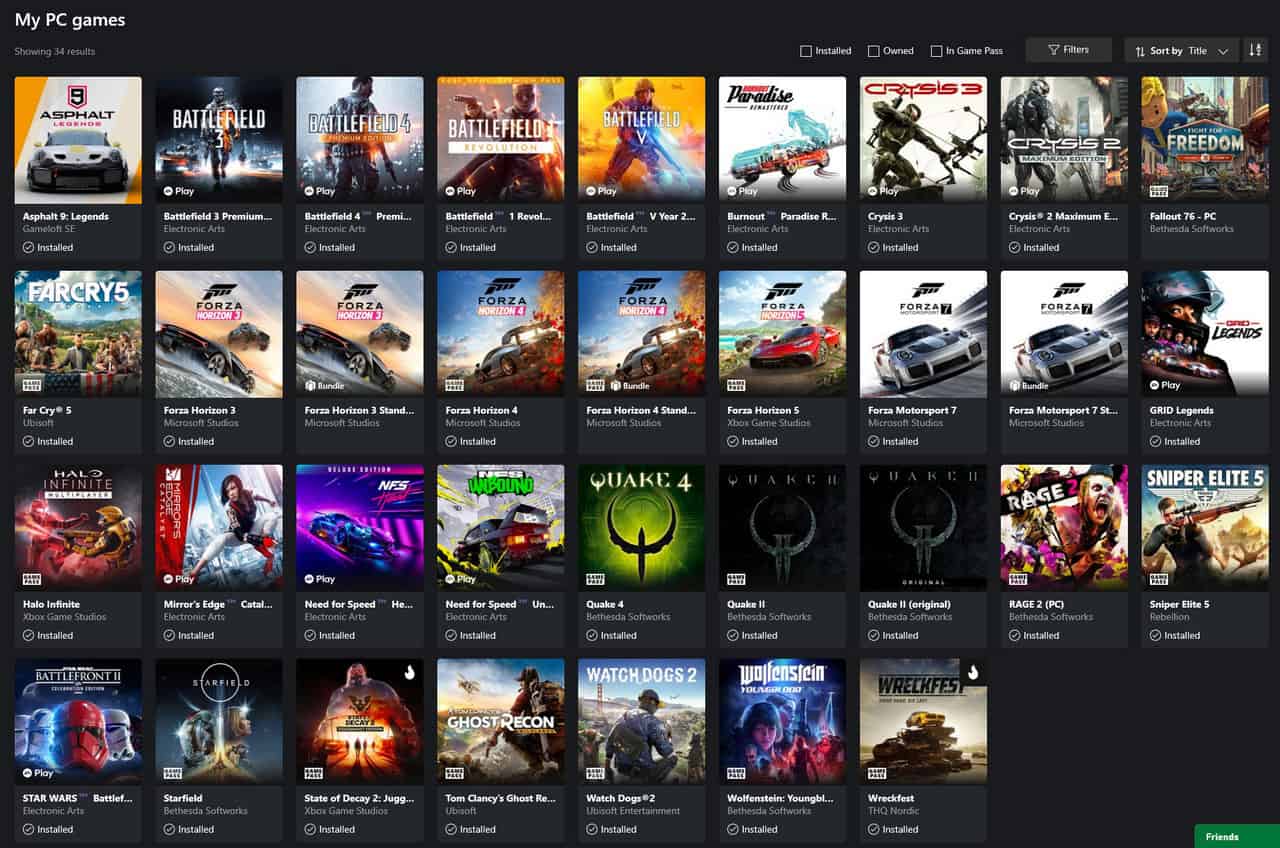Image resolution: width=1280 pixels, height=848 pixels.
Task: Click the "Halo Infinite" game title
Action: (51, 604)
